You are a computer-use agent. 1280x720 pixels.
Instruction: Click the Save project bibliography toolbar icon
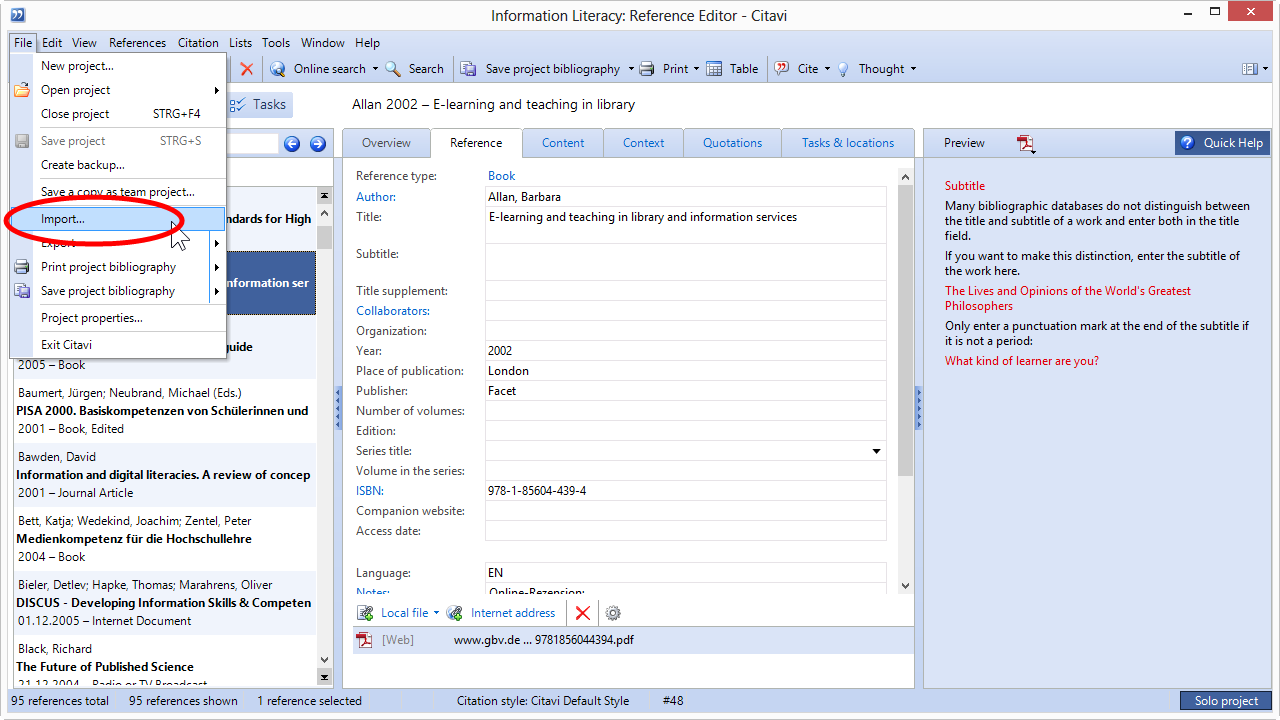(468, 69)
